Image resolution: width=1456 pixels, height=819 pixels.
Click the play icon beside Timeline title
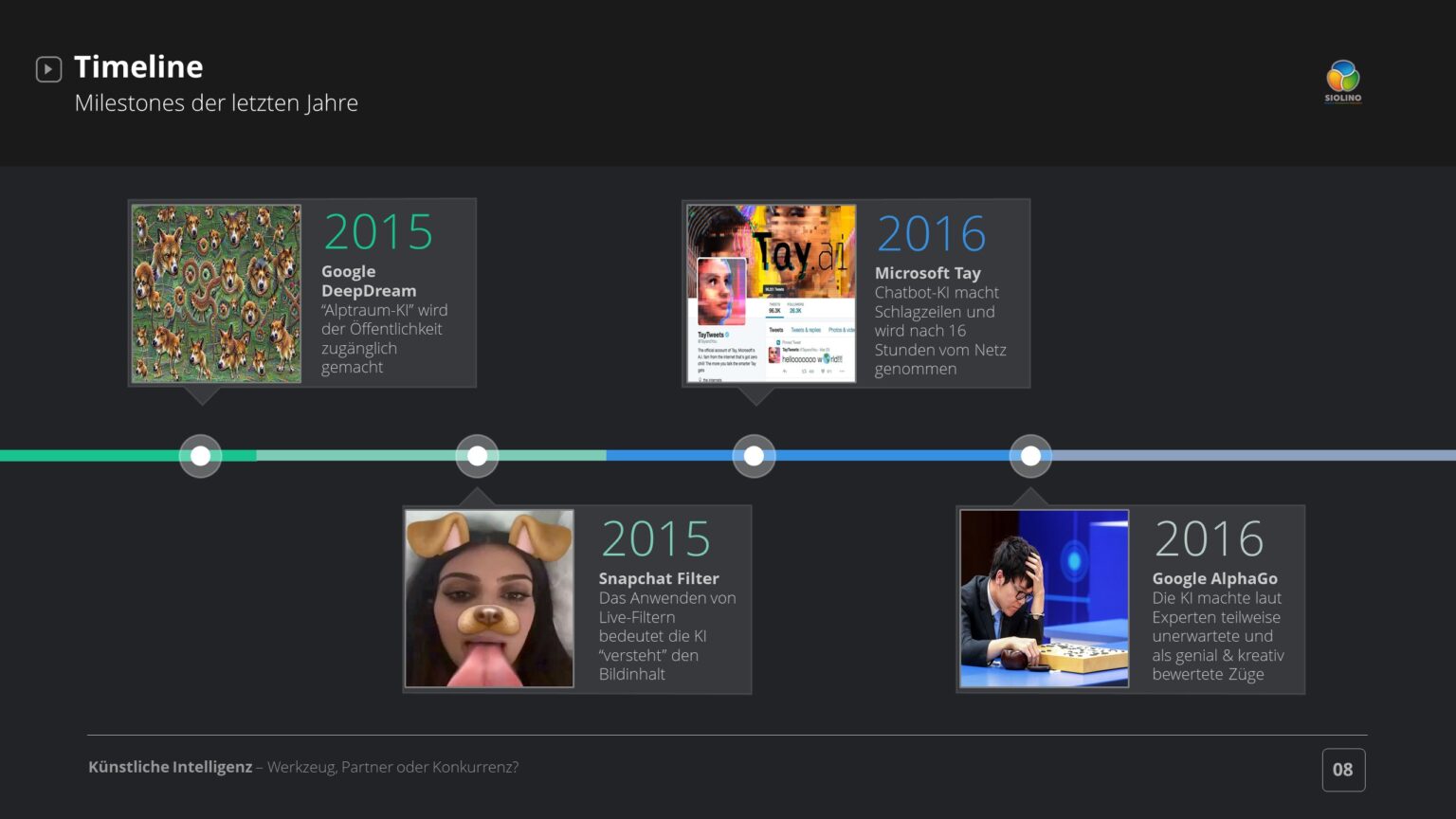tap(48, 69)
